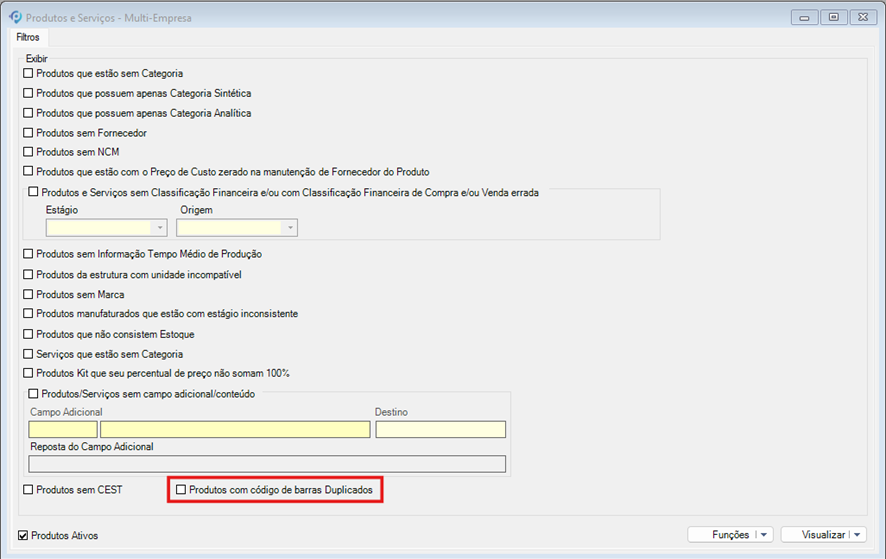Switch to the Filtros tab
The image size is (886, 559).
[x=28, y=37]
